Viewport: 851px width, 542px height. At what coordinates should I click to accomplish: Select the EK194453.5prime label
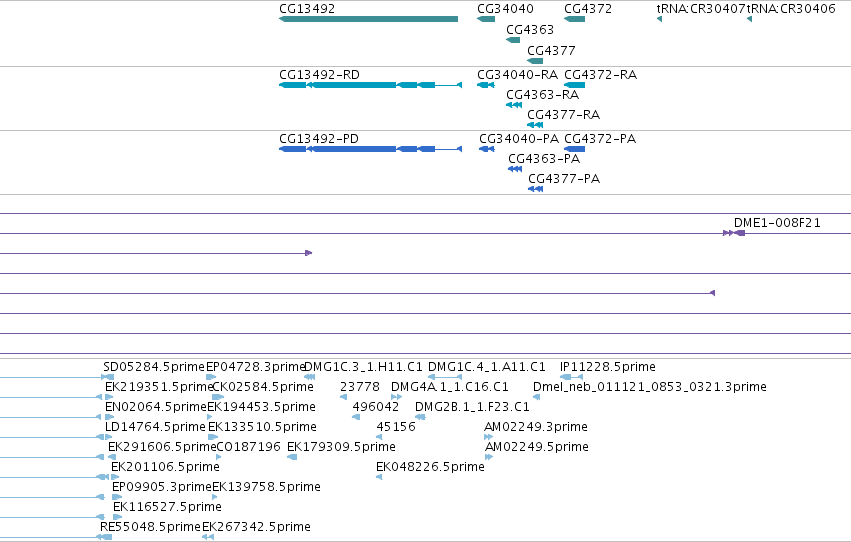[x=261, y=407]
